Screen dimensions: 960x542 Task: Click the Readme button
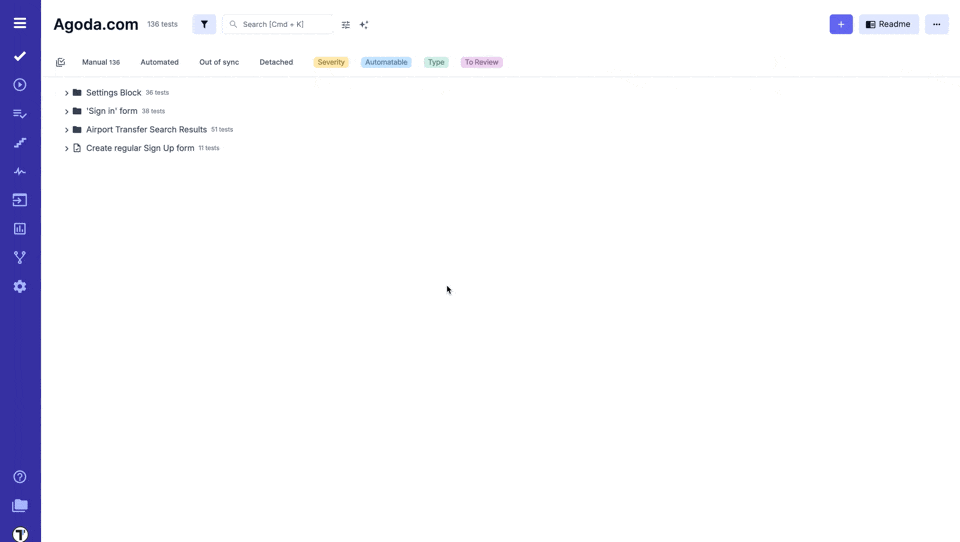point(888,24)
